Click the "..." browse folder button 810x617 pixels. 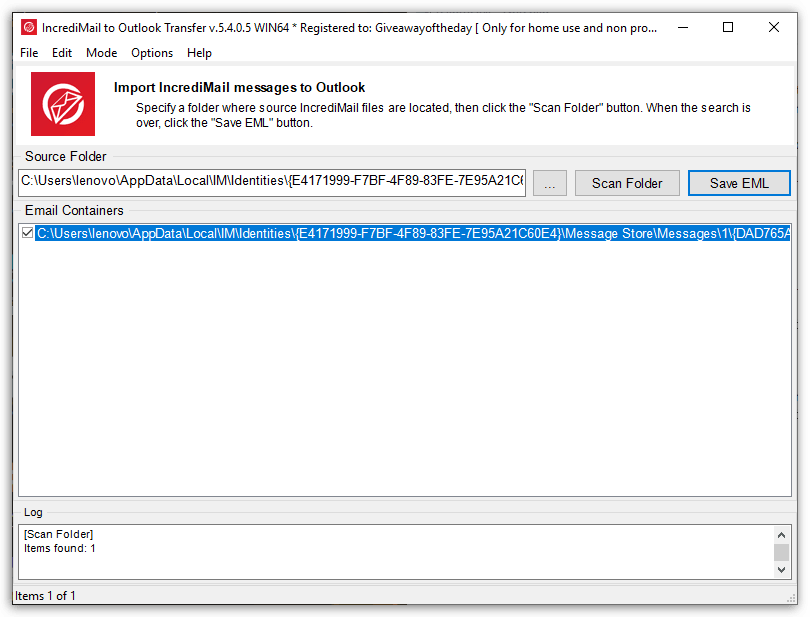tap(549, 183)
